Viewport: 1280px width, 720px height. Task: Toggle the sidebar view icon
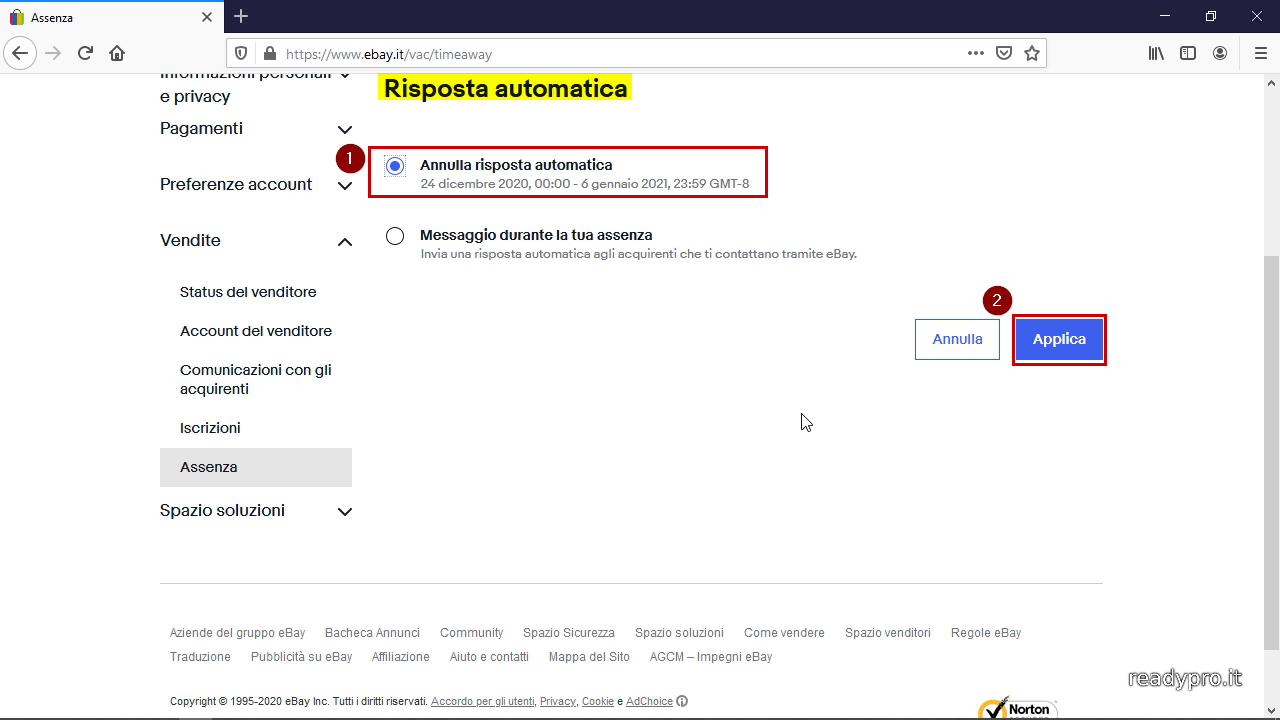tap(1188, 53)
